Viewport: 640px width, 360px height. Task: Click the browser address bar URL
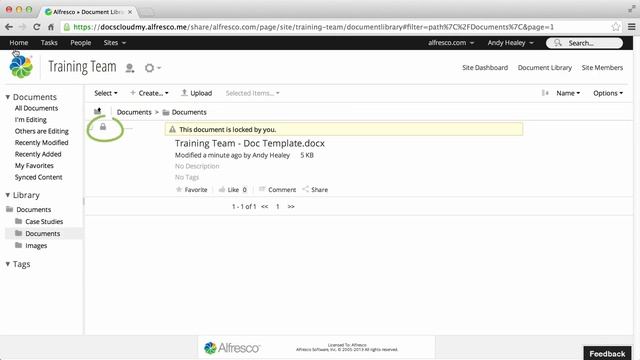click(x=313, y=27)
